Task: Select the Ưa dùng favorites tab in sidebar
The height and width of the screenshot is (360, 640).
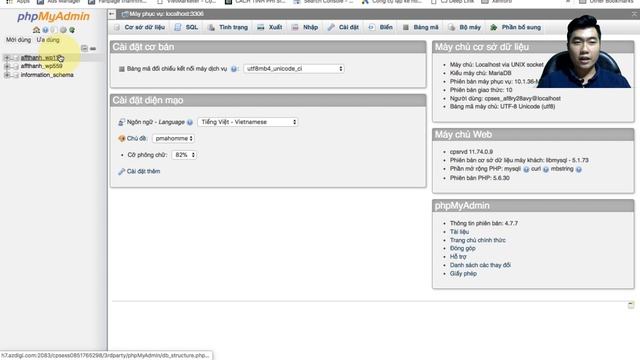Action: (x=48, y=40)
